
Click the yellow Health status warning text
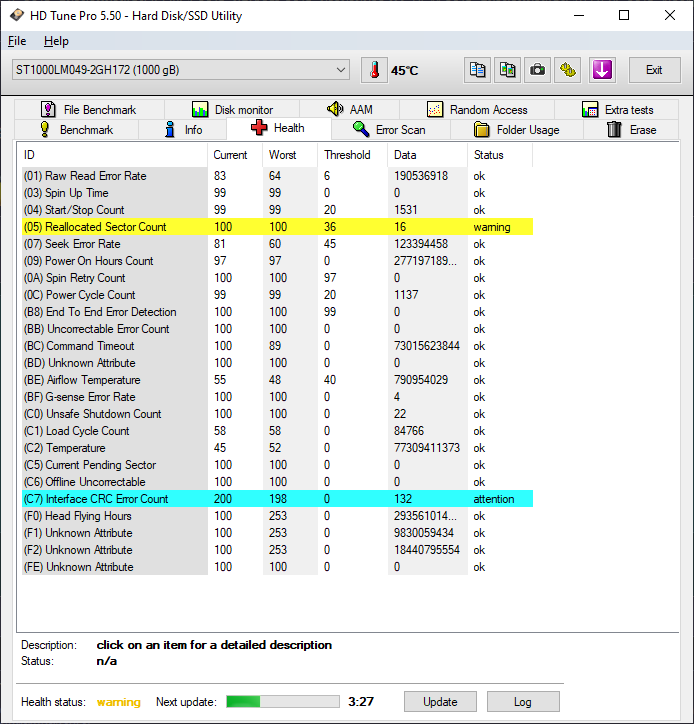coord(119,702)
